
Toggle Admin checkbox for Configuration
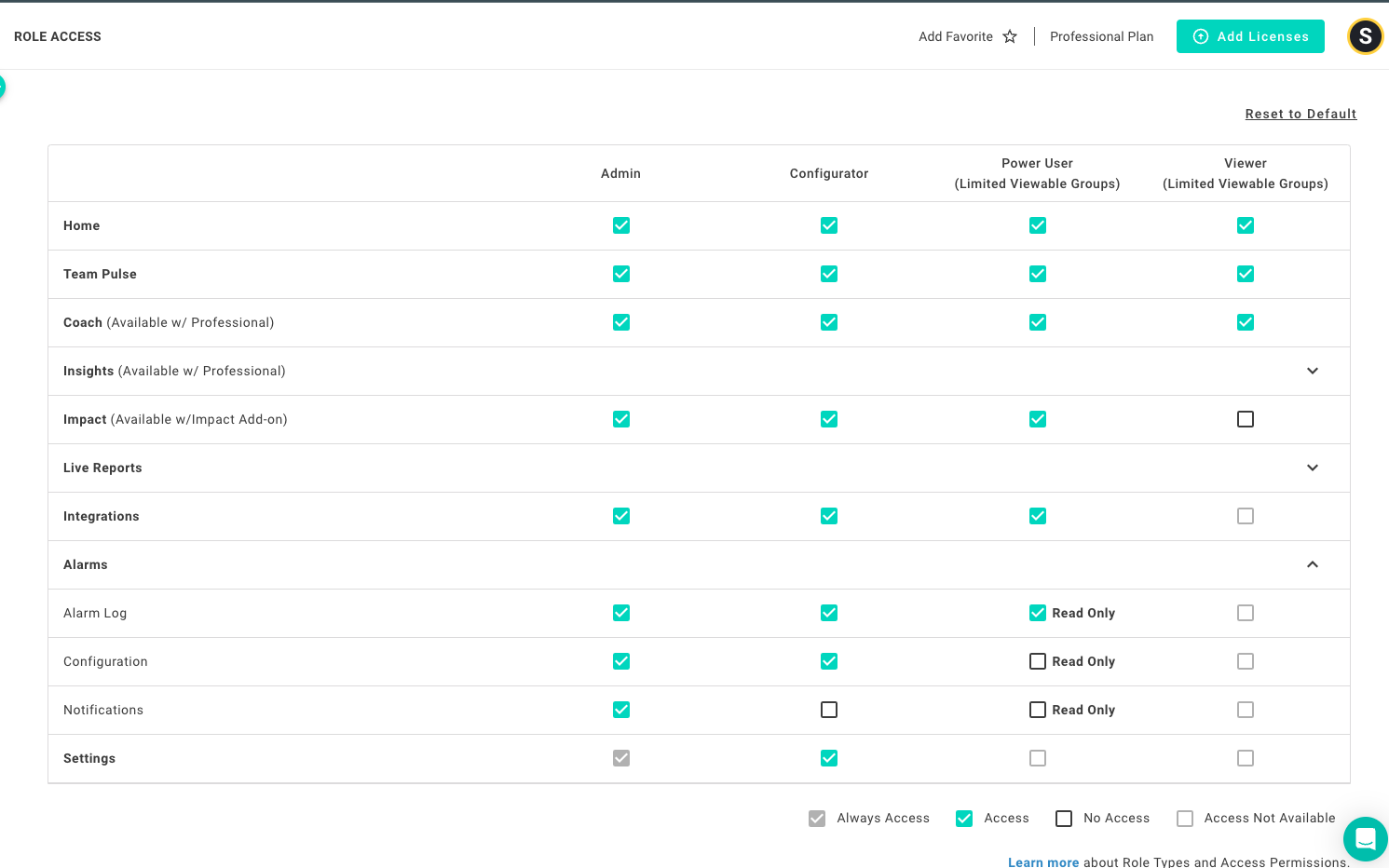[621, 661]
